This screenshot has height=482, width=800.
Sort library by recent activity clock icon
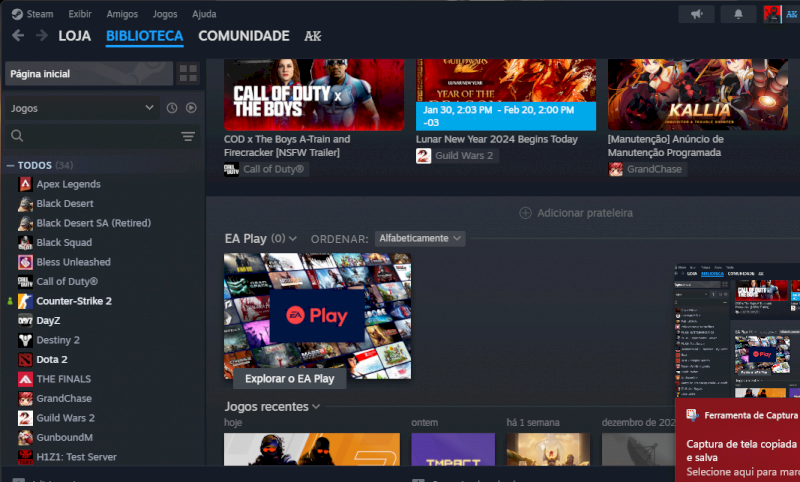(172, 108)
